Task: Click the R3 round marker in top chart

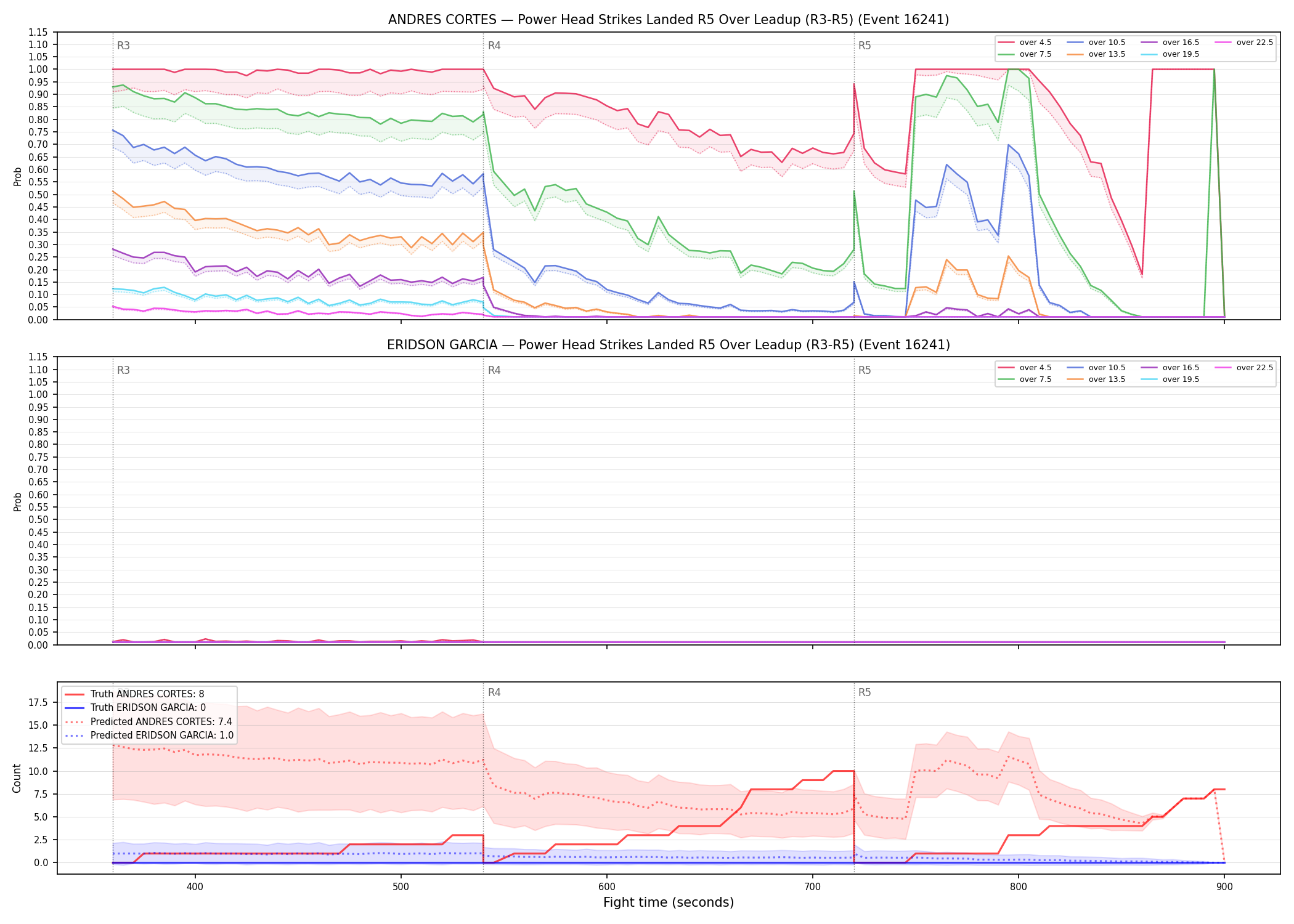Action: click(x=123, y=46)
